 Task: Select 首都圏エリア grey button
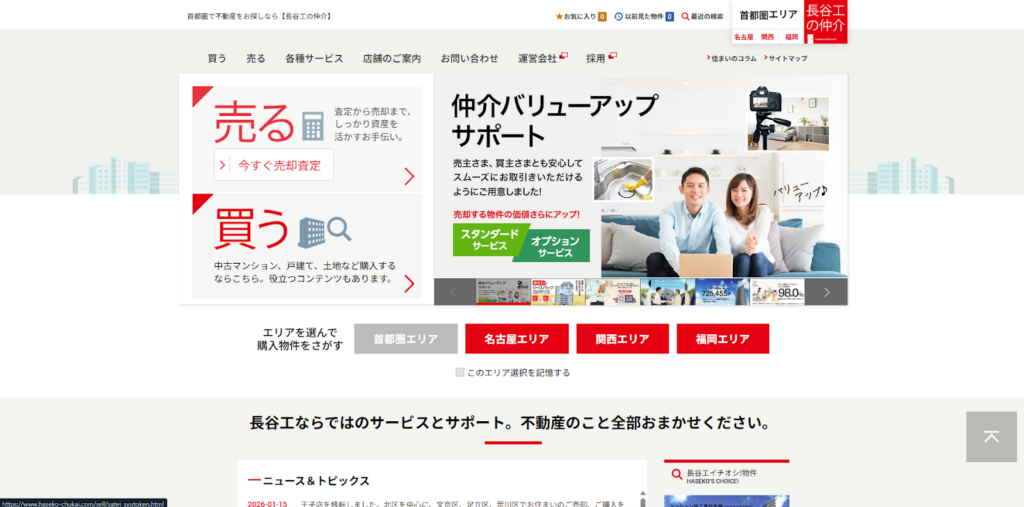[x=406, y=339]
